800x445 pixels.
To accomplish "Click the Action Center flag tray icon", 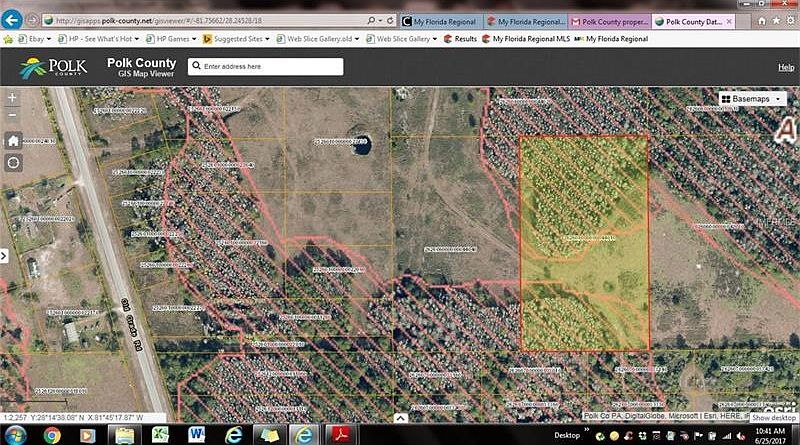I will (x=698, y=436).
